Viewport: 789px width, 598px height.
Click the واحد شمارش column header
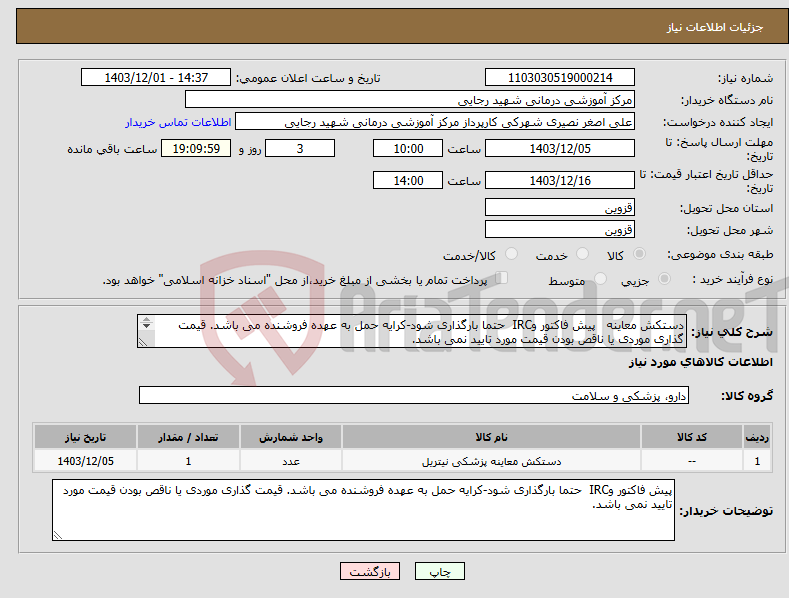tap(291, 437)
